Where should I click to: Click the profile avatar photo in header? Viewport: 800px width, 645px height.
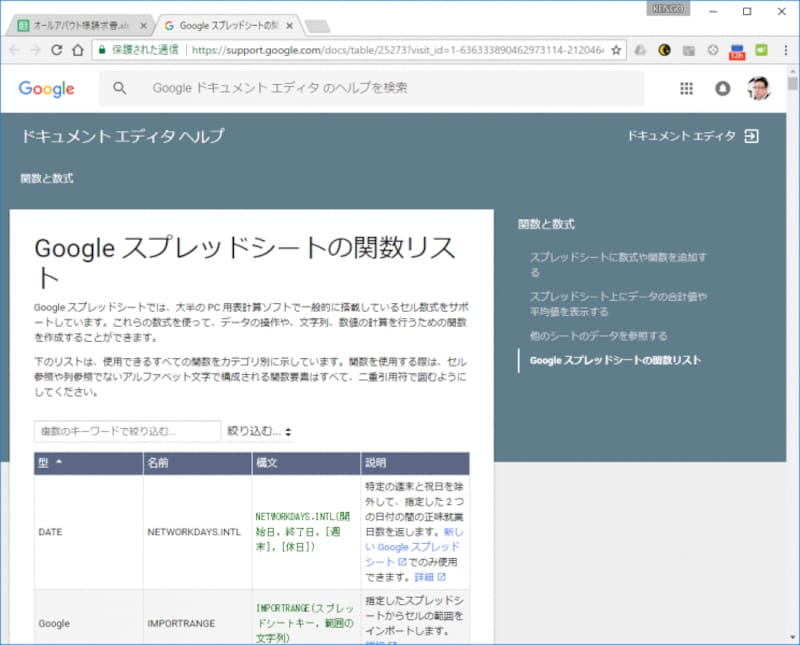point(759,89)
